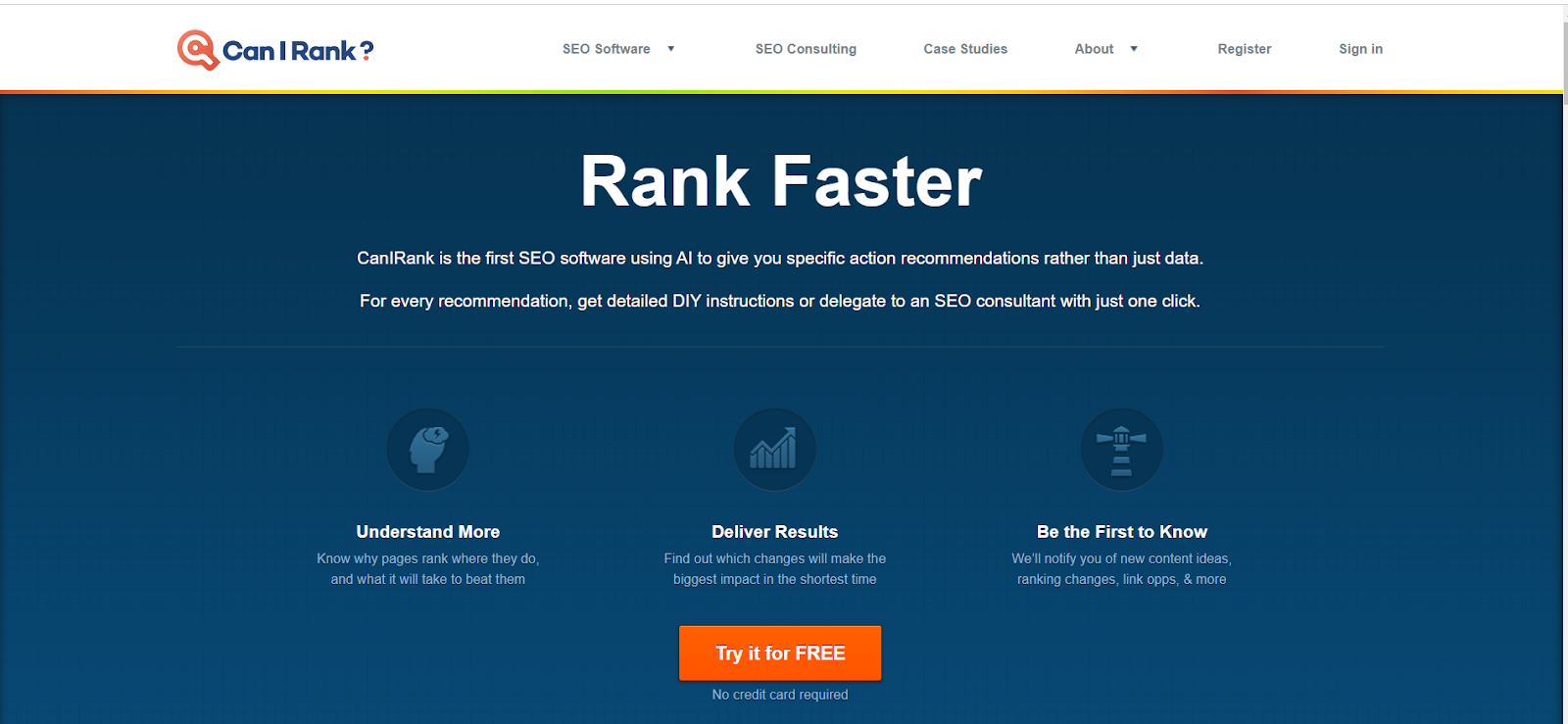
Task: Click the Be the First to Know heading
Action: (x=1122, y=532)
